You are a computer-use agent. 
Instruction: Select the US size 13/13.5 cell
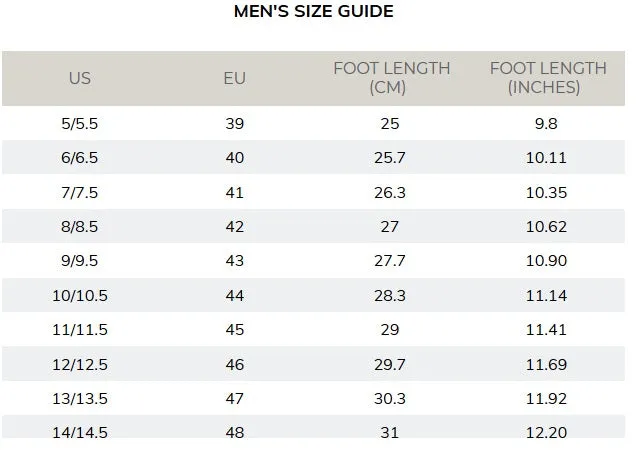(80, 398)
